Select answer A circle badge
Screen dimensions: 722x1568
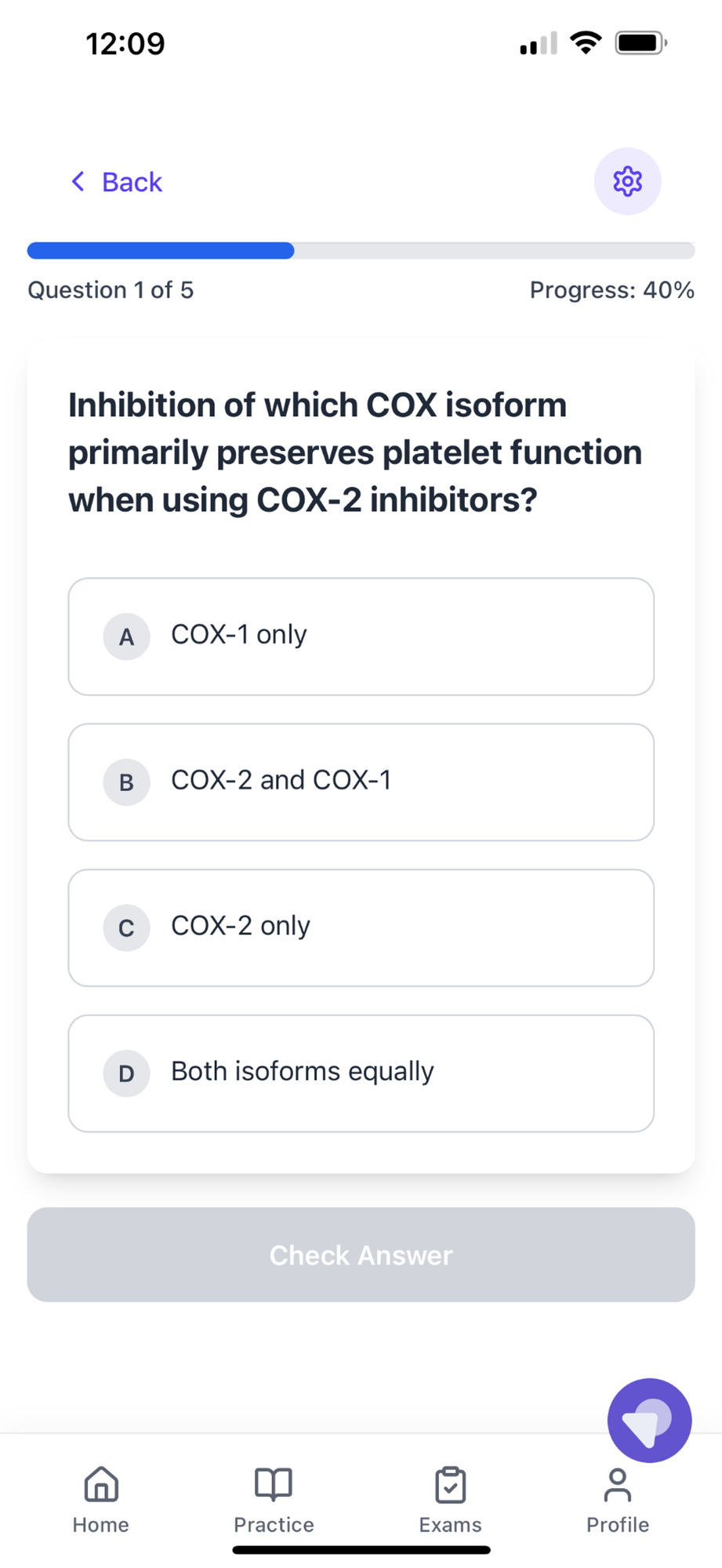pyautogui.click(x=126, y=637)
